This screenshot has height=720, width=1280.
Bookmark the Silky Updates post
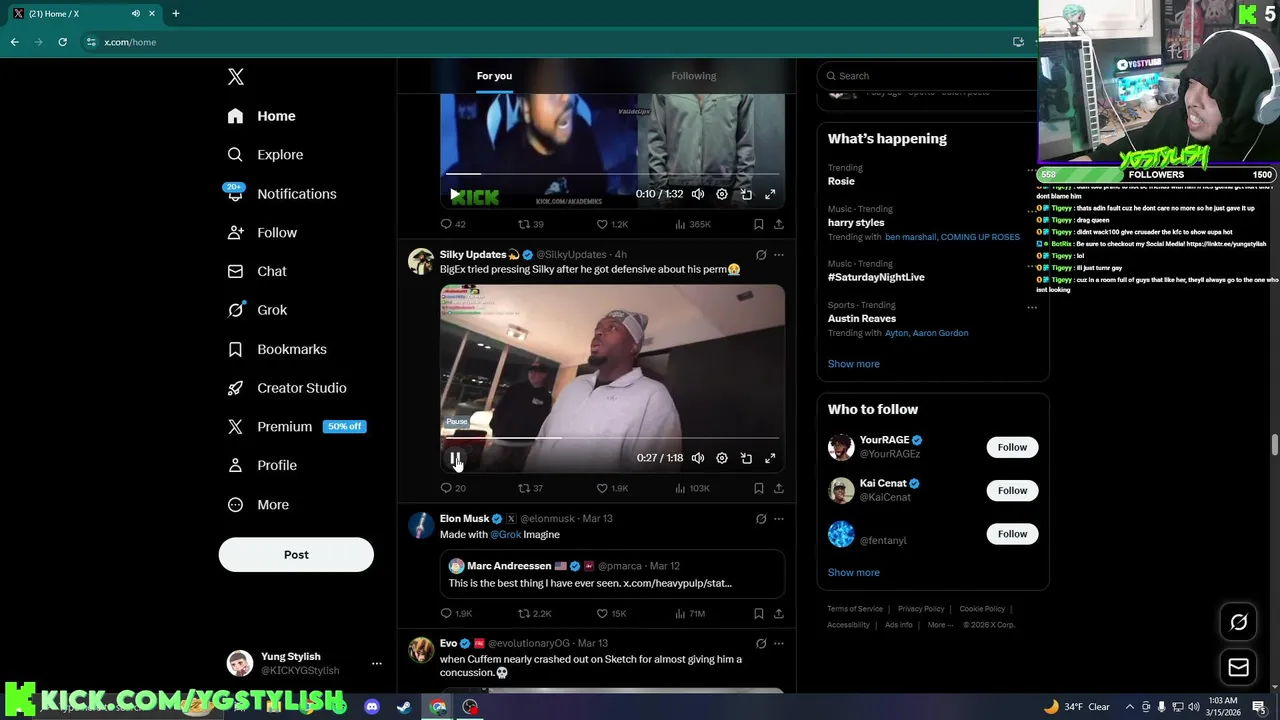(x=759, y=488)
